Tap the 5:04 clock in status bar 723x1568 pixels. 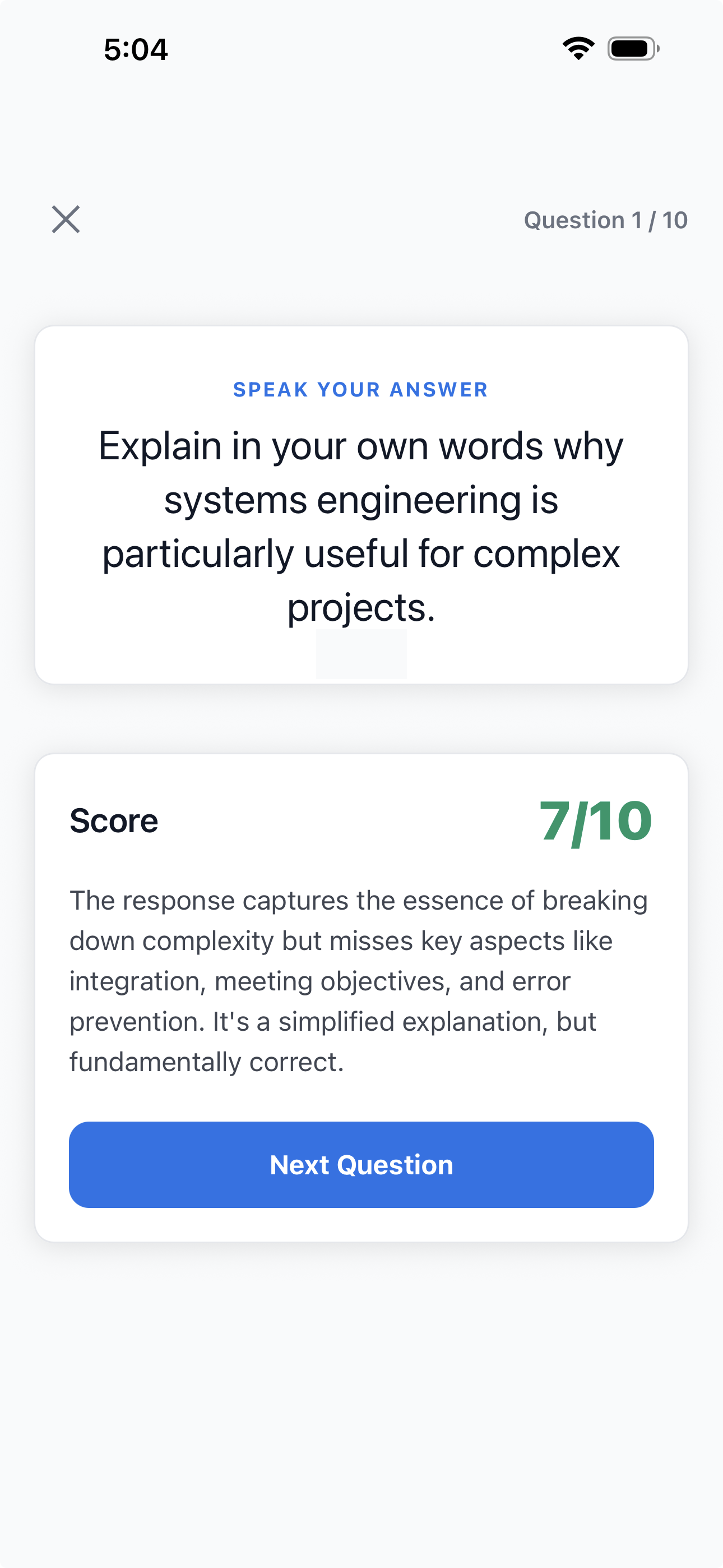[136, 49]
